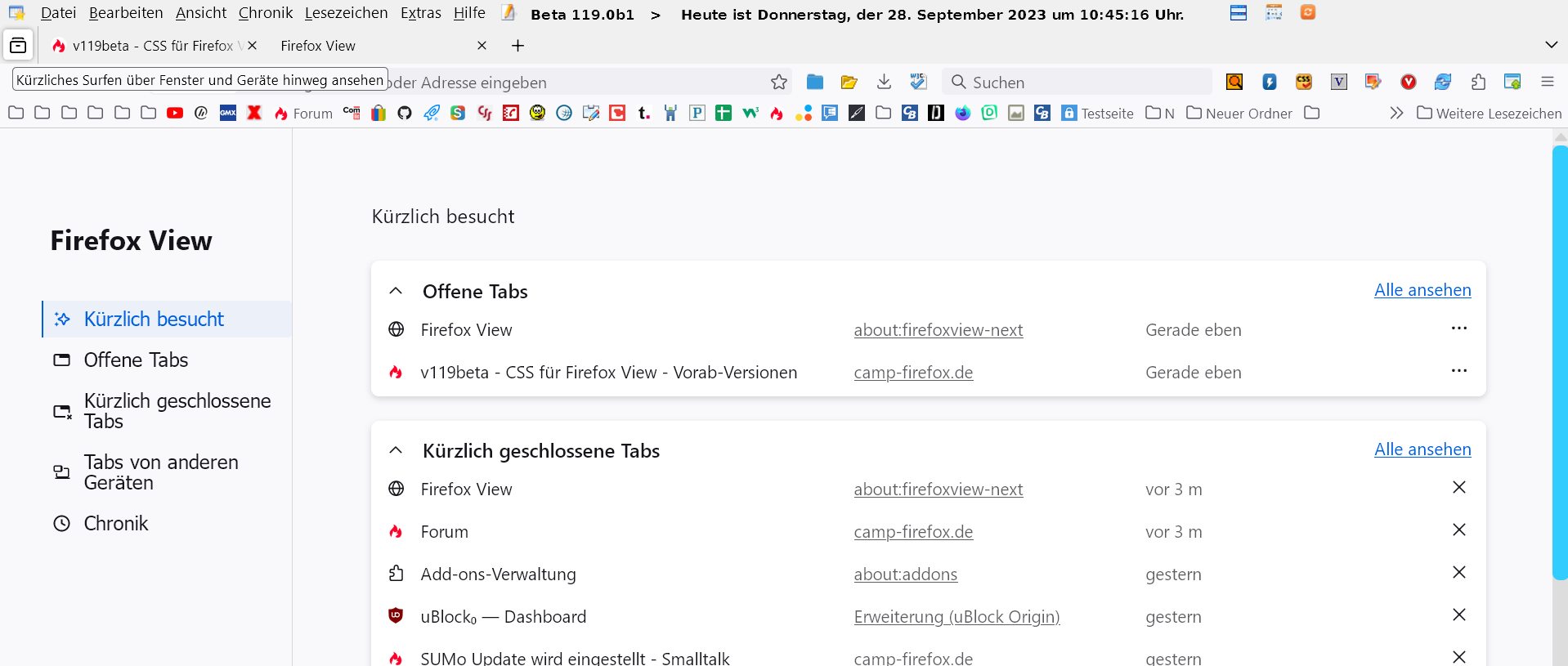Open the about:addons link

click(905, 574)
